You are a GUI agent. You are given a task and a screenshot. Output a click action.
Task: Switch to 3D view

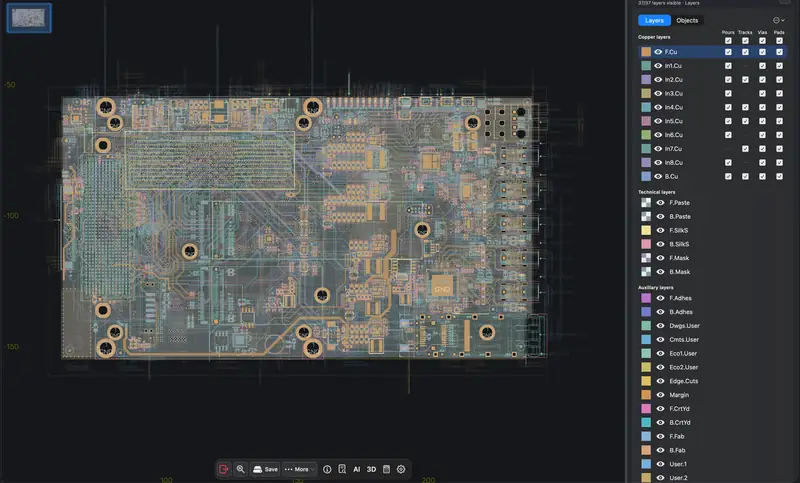[x=371, y=469]
